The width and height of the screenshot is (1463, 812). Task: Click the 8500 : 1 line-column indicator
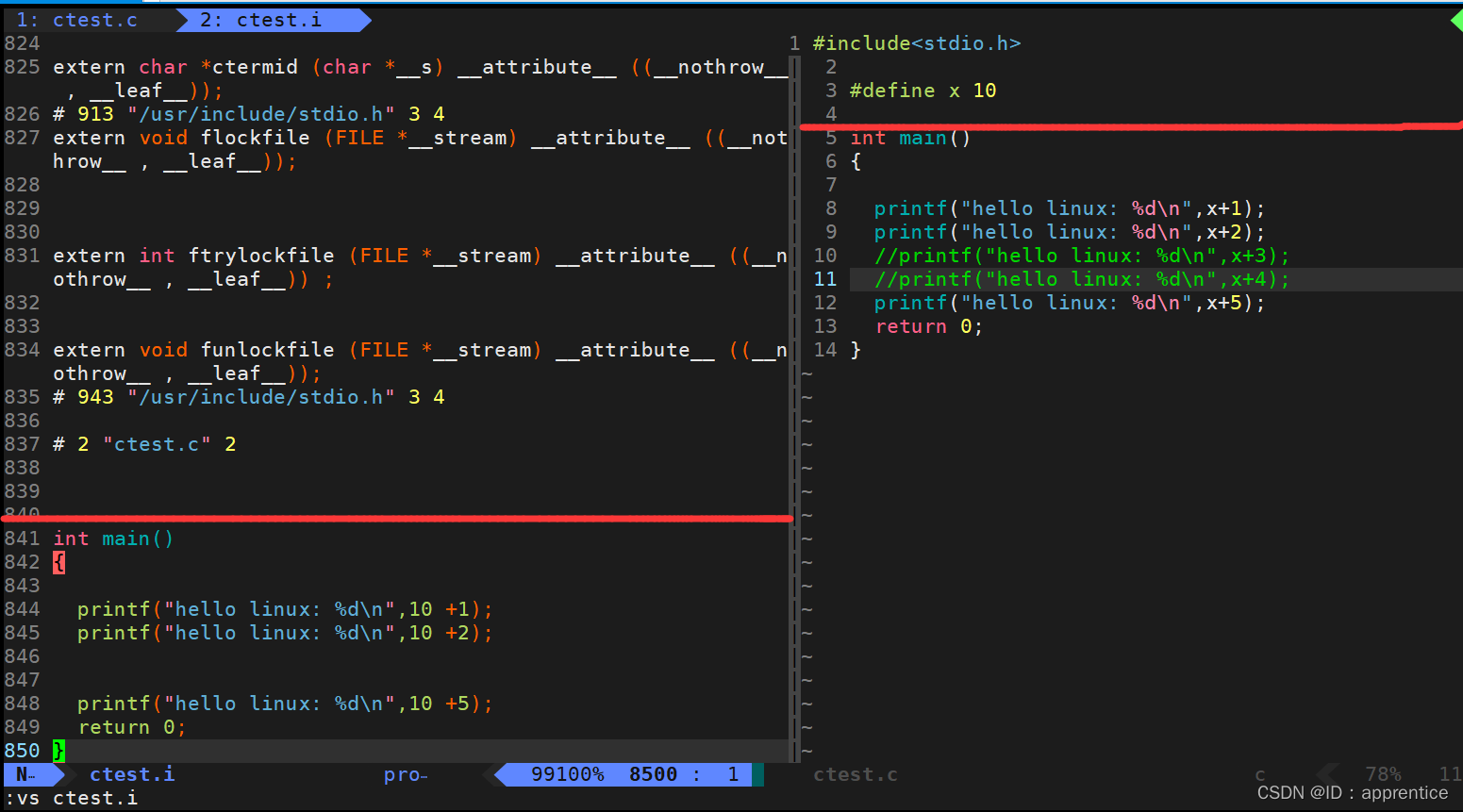pyautogui.click(x=681, y=773)
